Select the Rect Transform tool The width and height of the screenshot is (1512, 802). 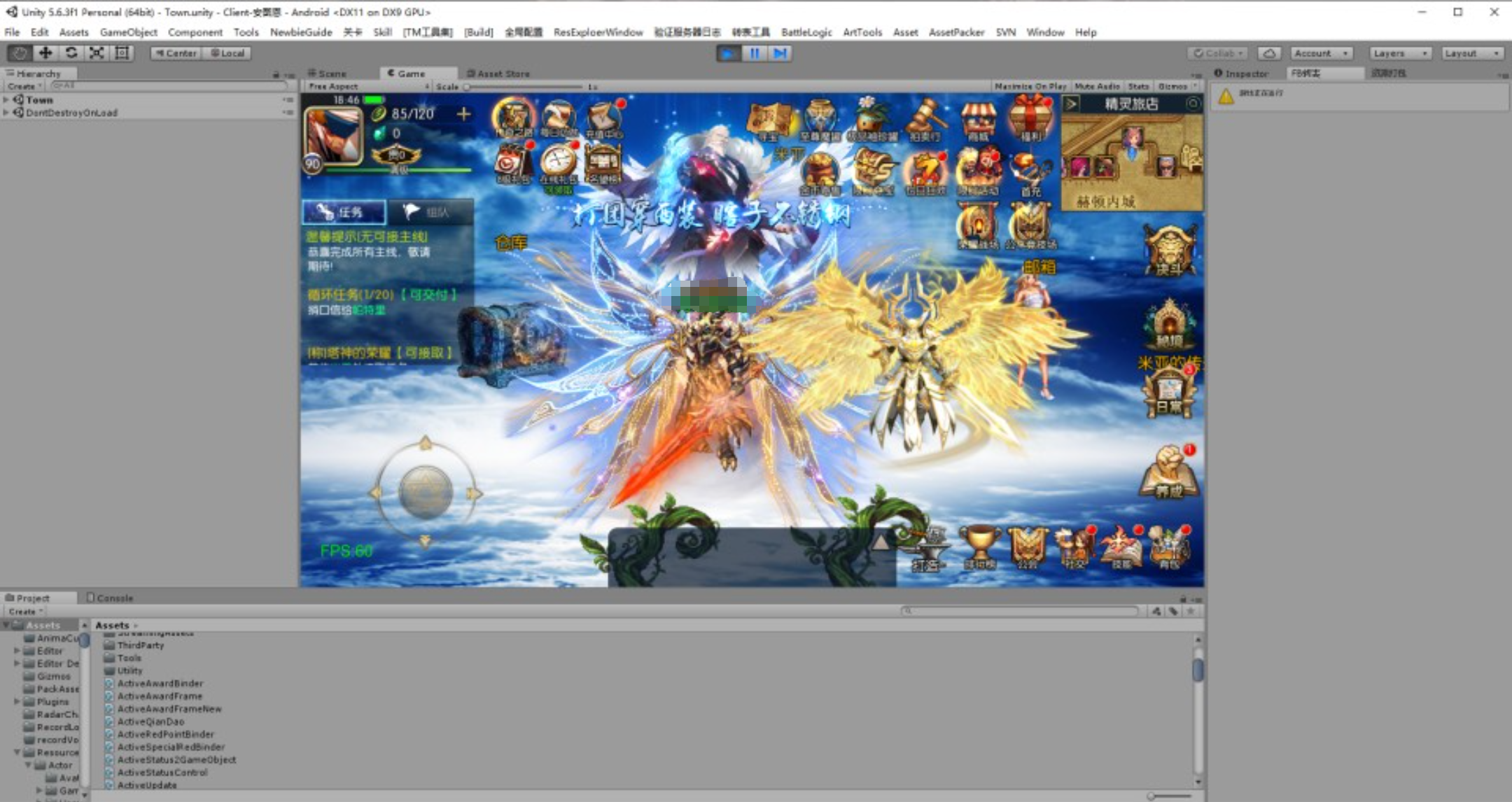coord(122,53)
